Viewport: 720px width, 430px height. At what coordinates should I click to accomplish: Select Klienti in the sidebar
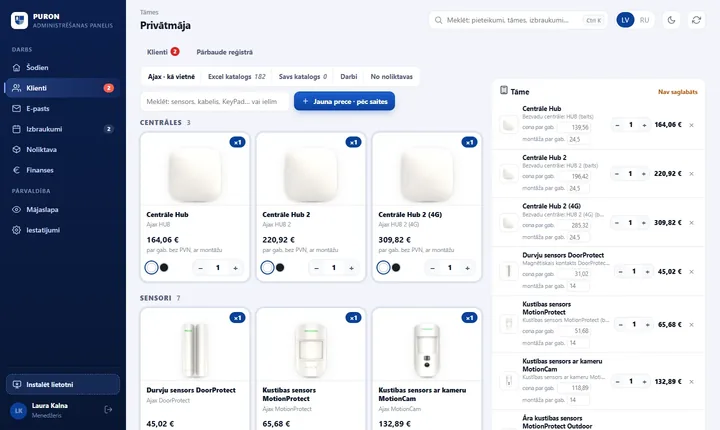click(62, 88)
